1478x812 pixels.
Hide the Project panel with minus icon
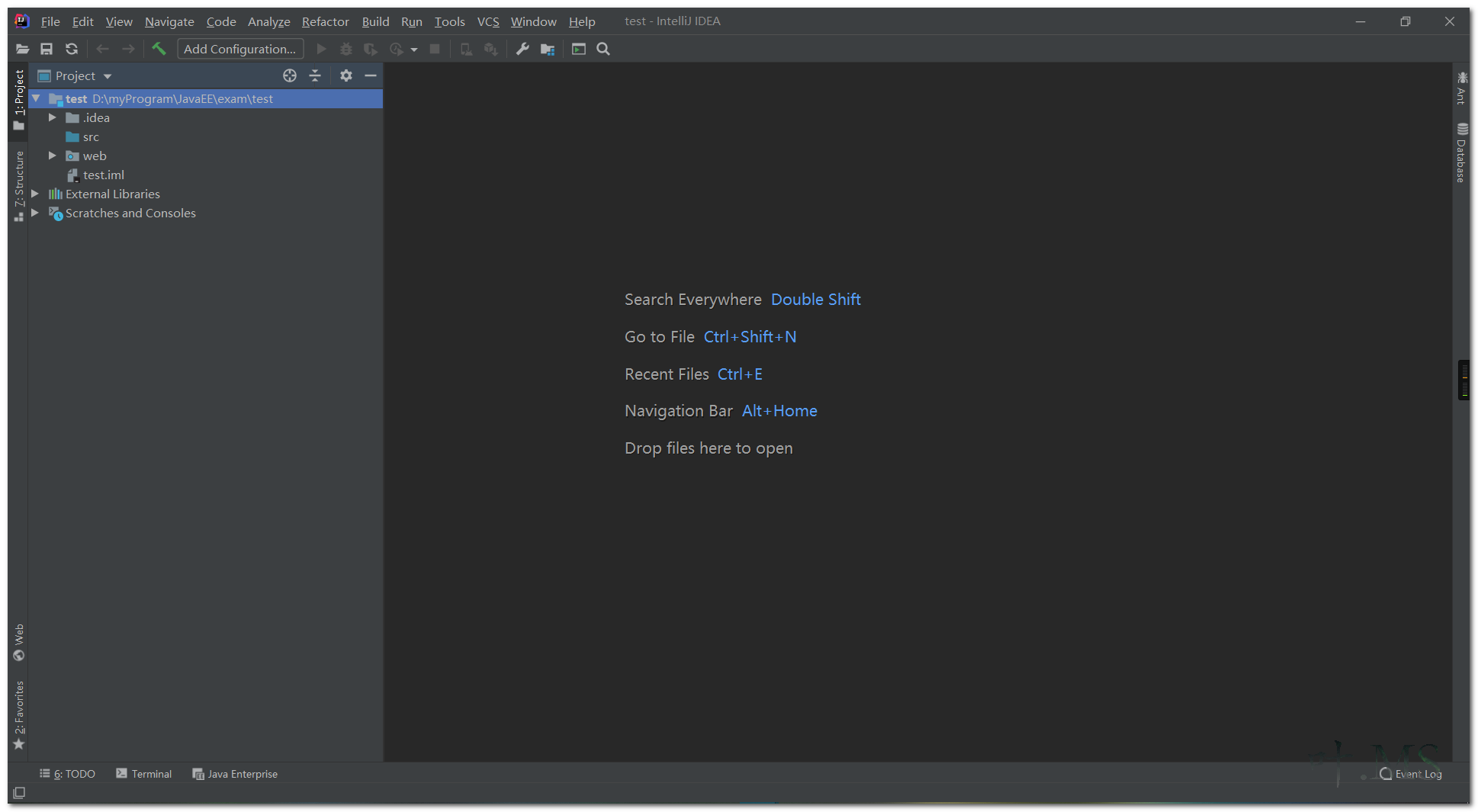[x=371, y=75]
